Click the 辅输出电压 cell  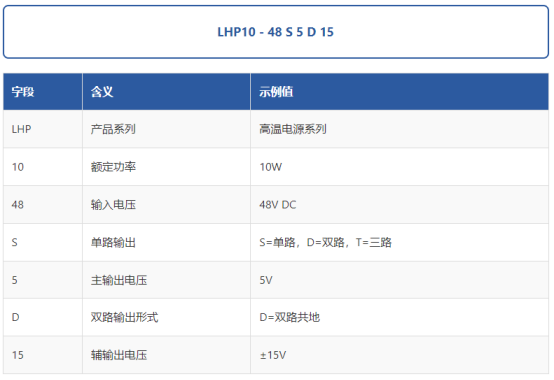166,355
